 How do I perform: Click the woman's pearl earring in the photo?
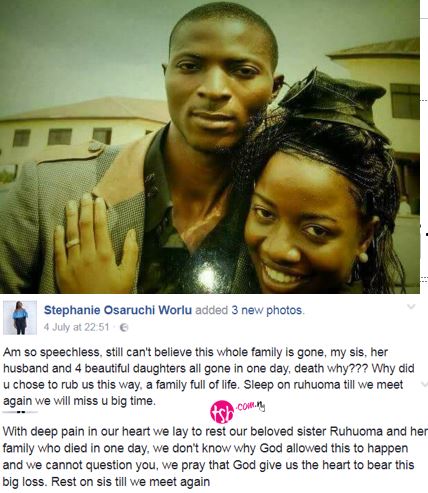click(x=363, y=257)
